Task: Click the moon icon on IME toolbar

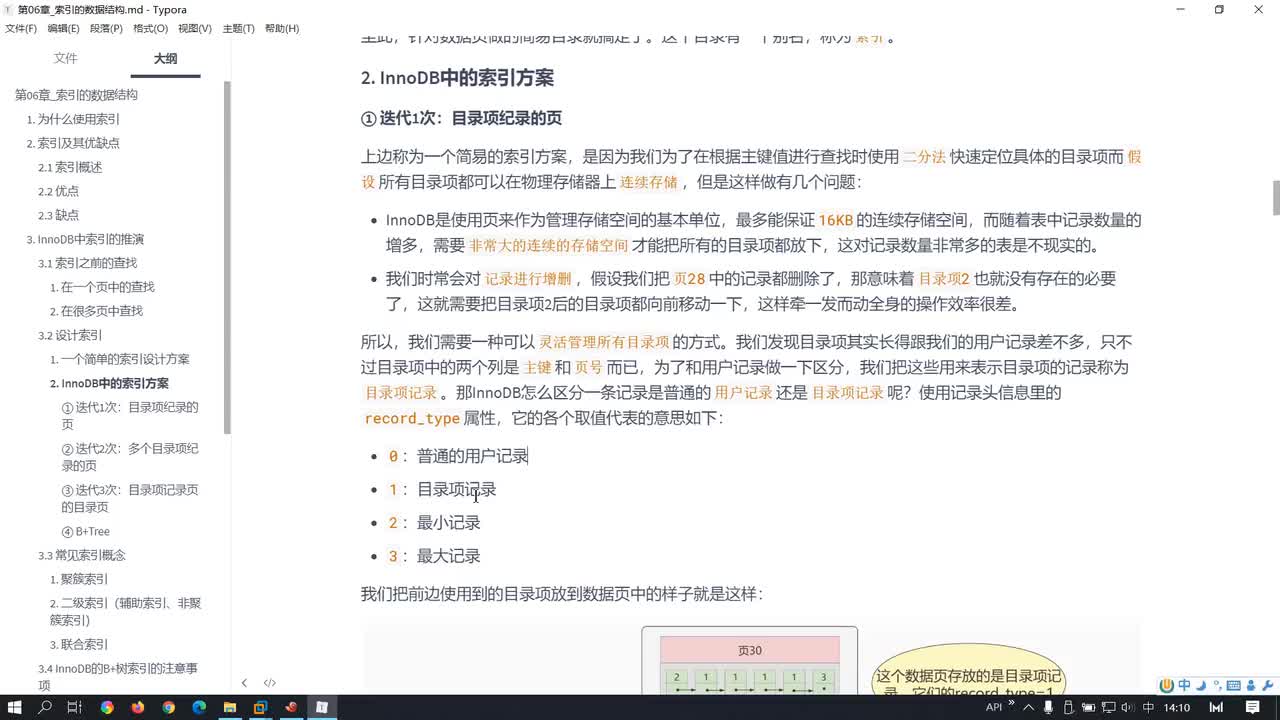Action: (x=1201, y=685)
